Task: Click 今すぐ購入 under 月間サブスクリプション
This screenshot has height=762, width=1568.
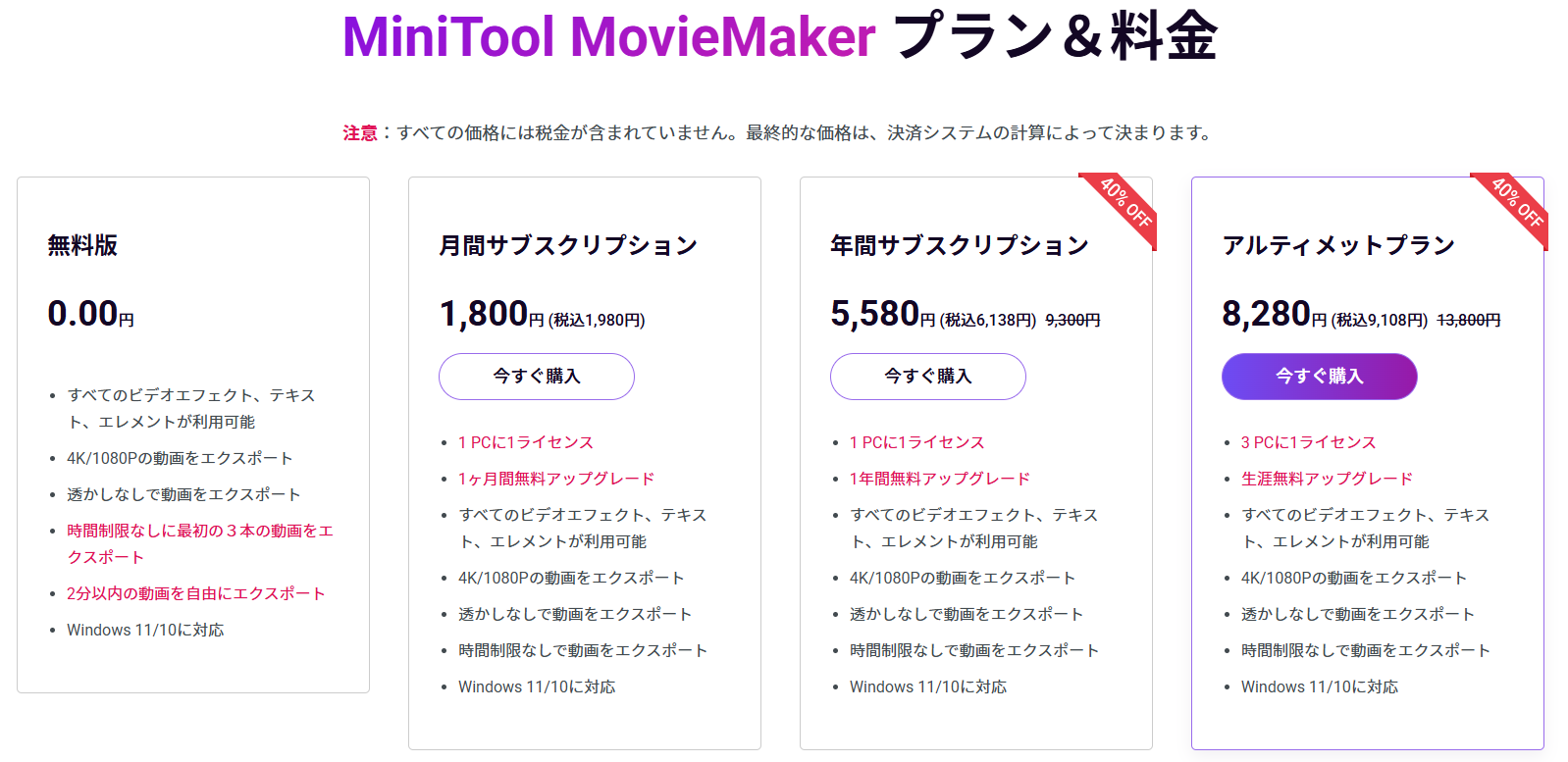Action: (x=536, y=377)
